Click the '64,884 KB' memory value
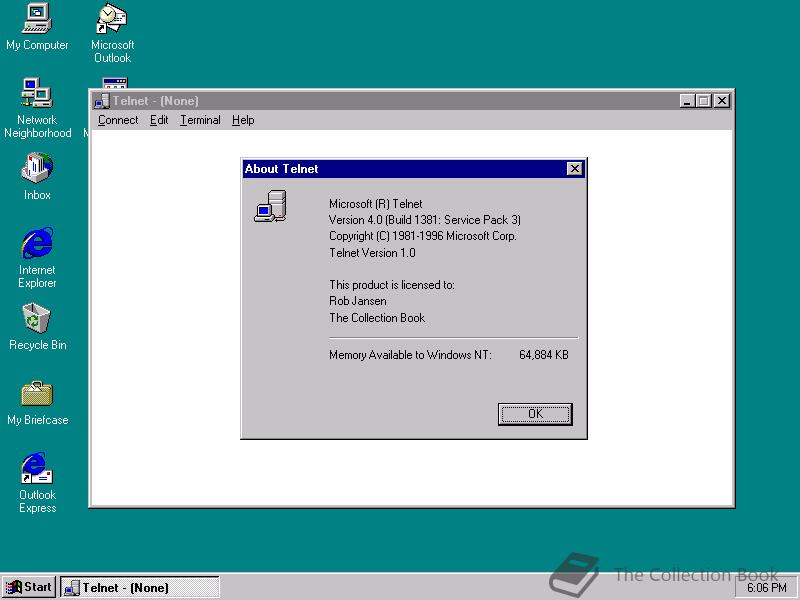The image size is (800, 600). tap(543, 355)
